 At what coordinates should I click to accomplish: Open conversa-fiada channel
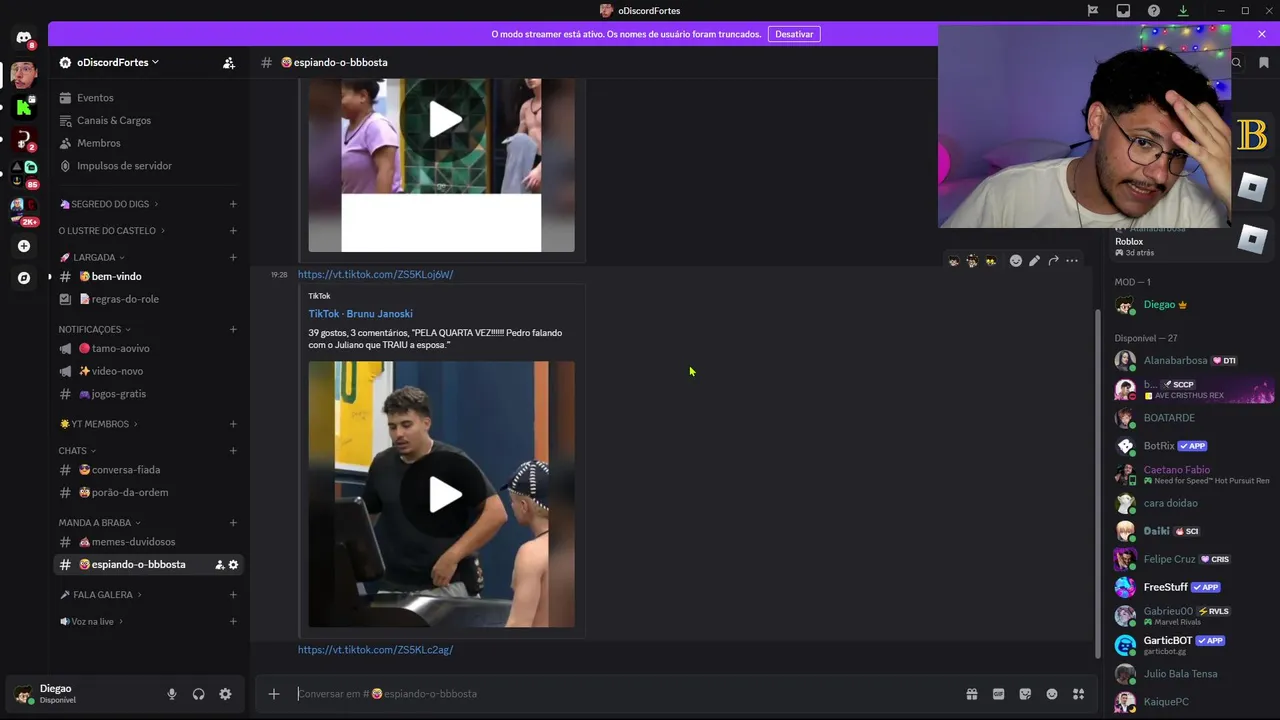pyautogui.click(x=148, y=470)
